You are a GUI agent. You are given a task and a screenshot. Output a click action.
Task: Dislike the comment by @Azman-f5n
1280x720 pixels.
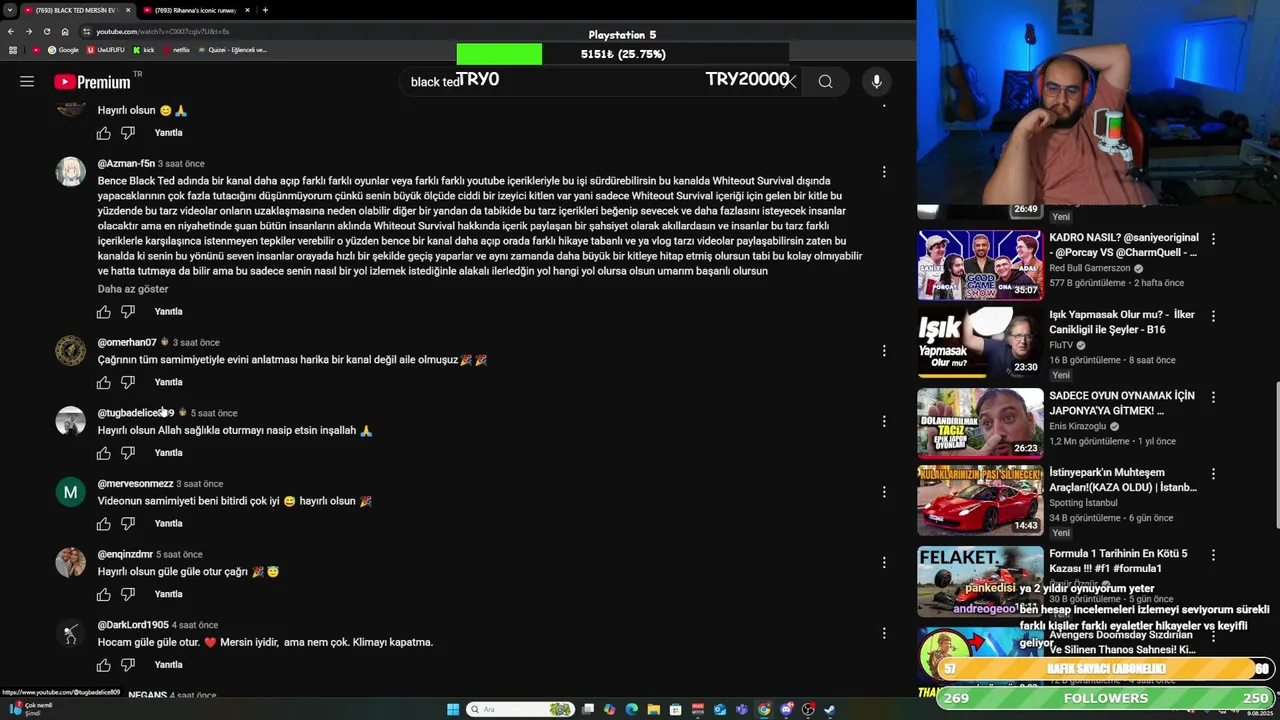coord(128,312)
